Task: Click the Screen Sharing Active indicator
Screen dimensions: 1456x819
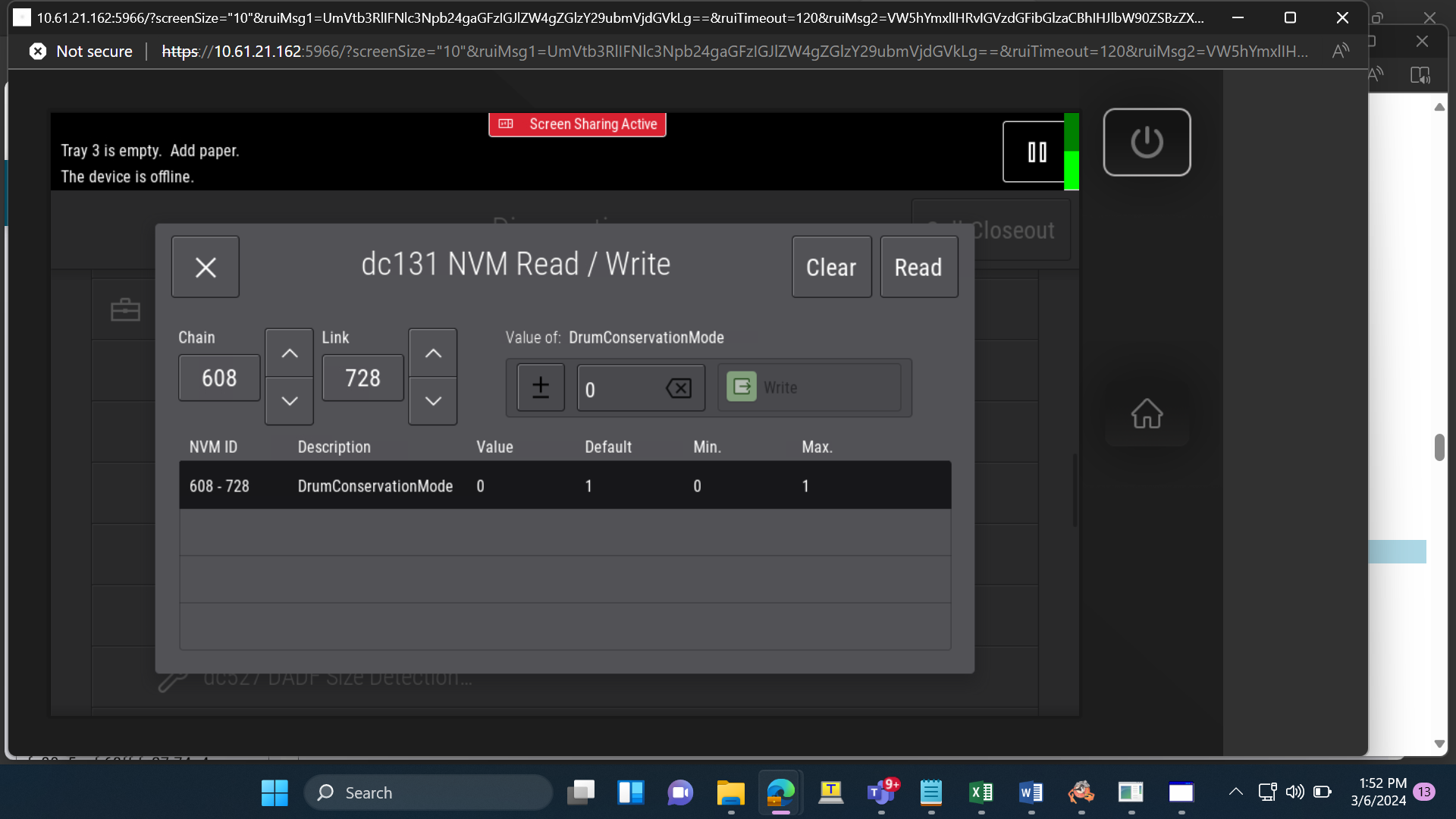Action: tap(577, 124)
